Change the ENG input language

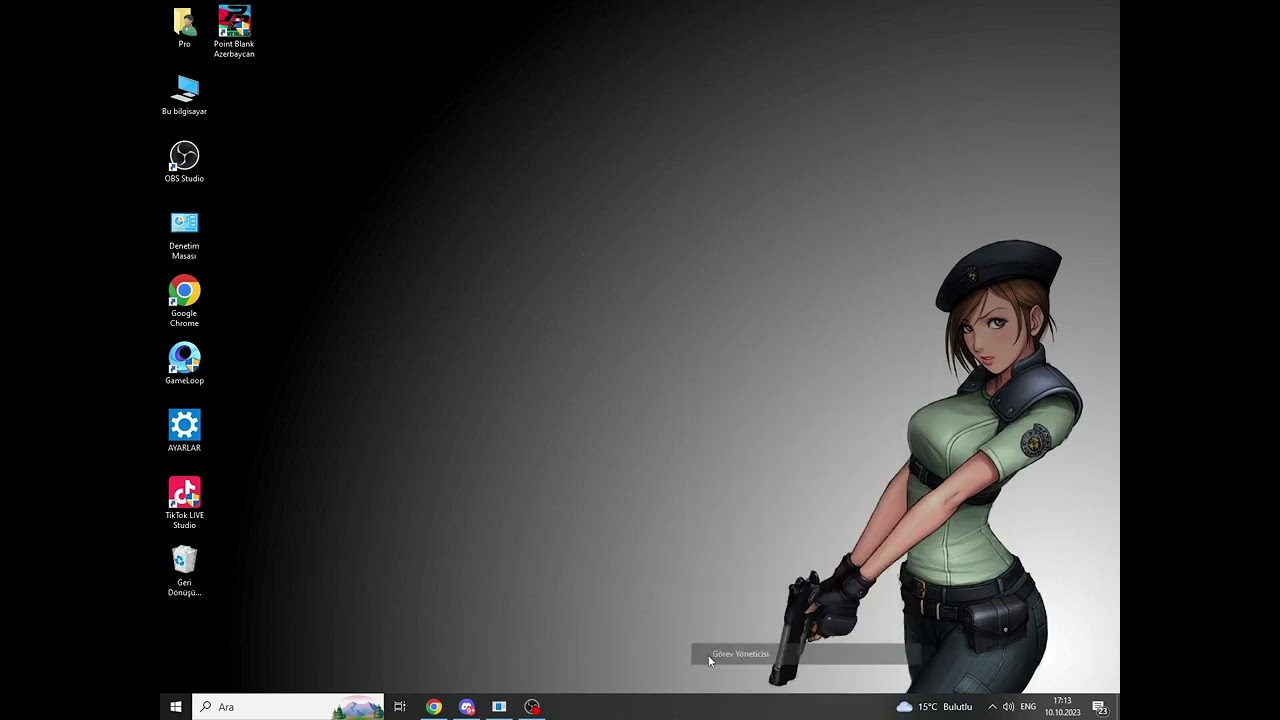(1028, 707)
